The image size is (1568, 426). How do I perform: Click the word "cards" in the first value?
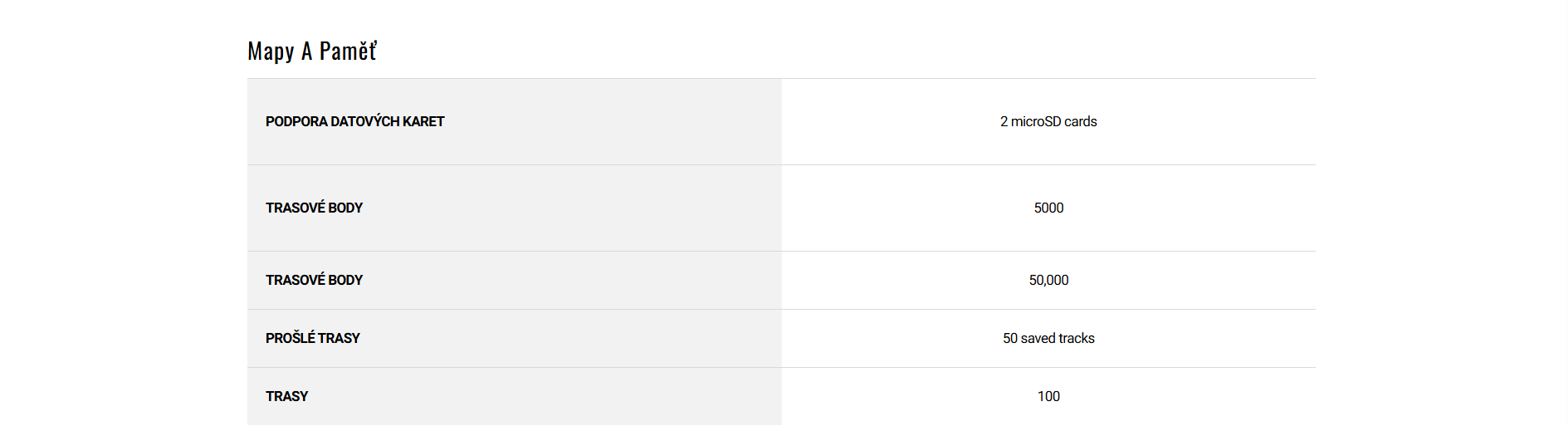point(1081,122)
